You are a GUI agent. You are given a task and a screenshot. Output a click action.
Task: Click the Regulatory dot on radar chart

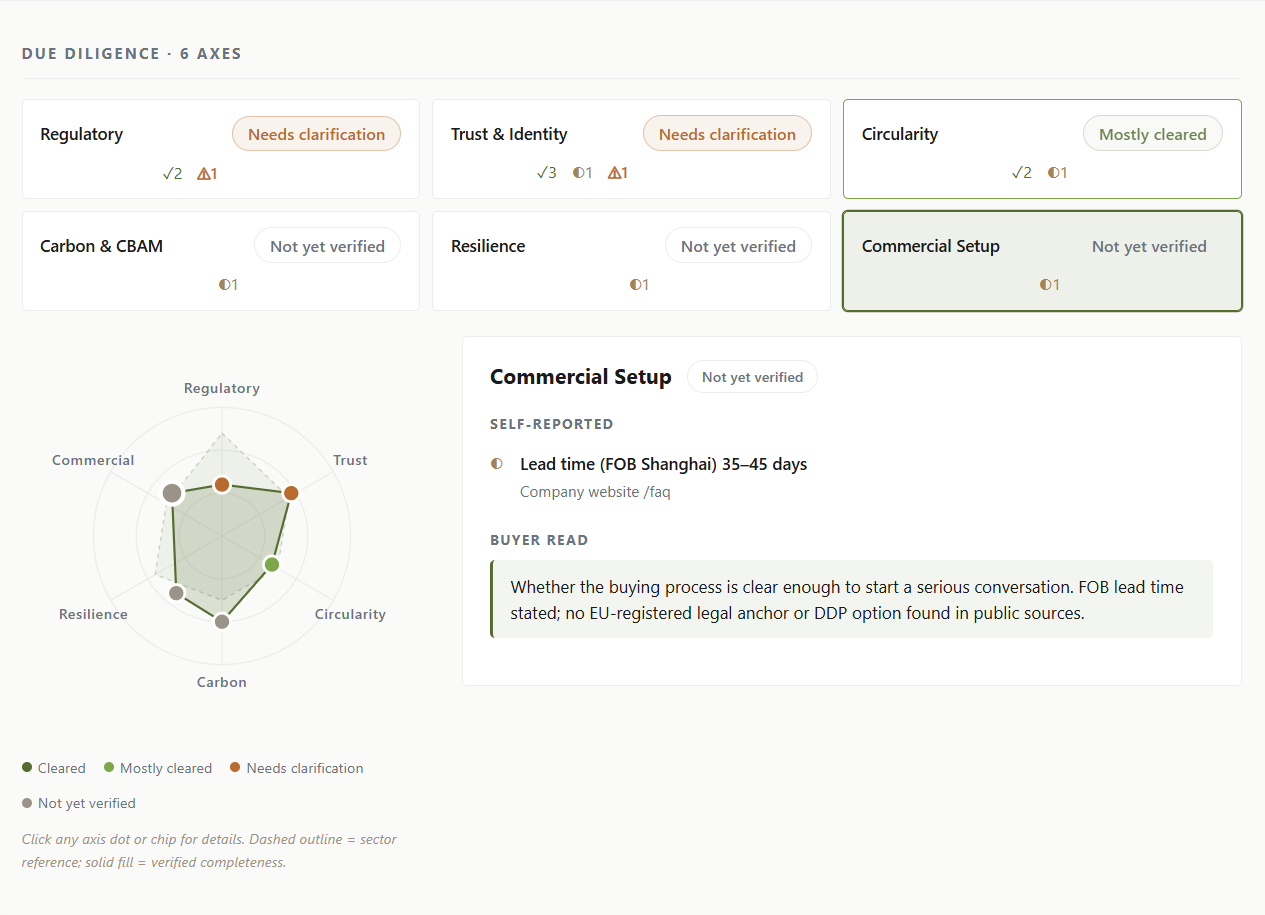222,485
